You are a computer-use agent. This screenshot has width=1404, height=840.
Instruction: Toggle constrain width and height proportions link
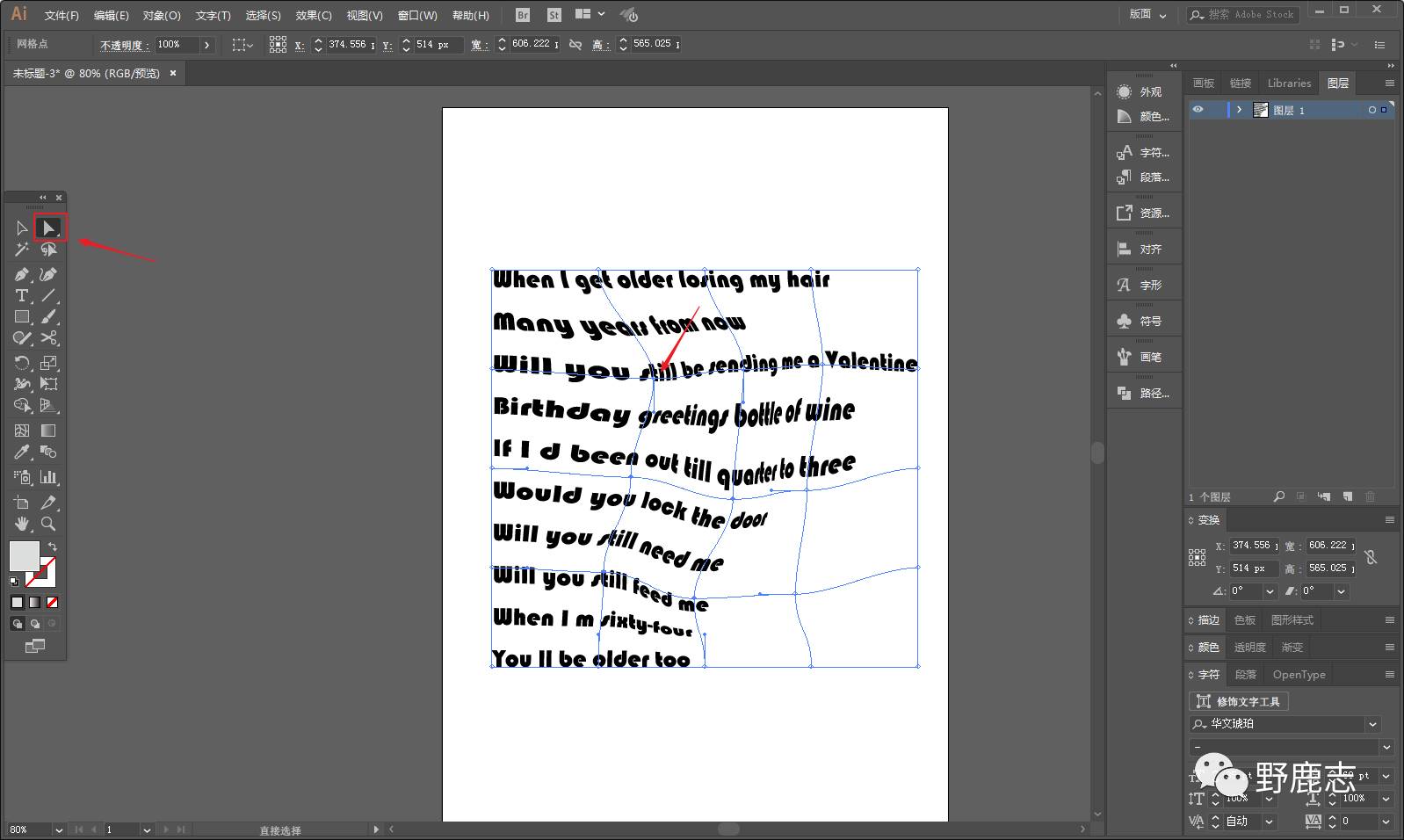(575, 44)
